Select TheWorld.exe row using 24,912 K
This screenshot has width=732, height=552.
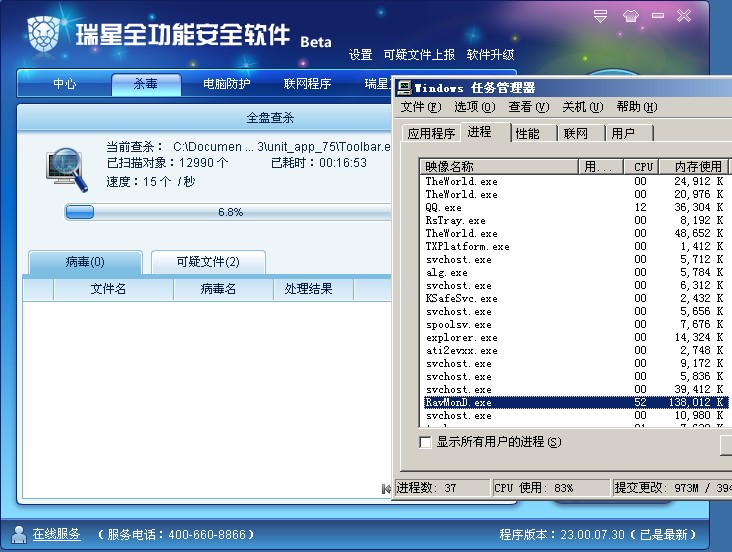pyautogui.click(x=574, y=181)
